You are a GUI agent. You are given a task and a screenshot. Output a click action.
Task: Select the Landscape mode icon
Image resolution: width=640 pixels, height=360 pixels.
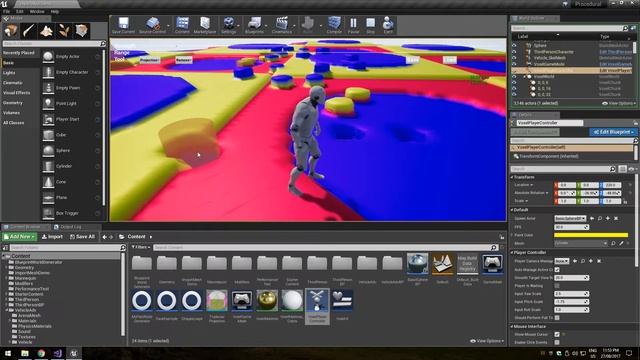[46, 31]
